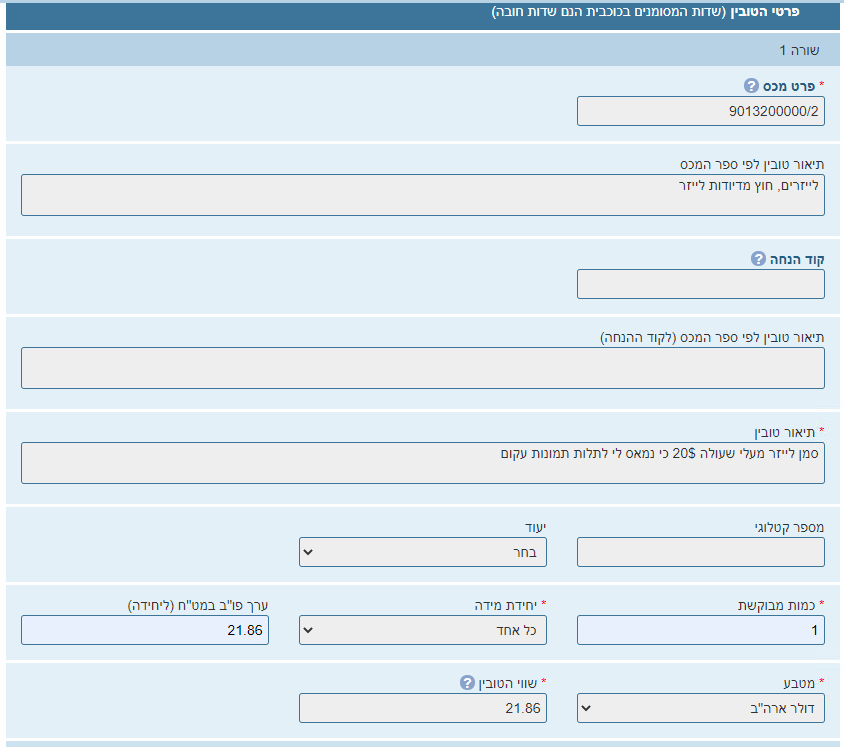Open the מטבע currency dropdown
This screenshot has height=747, width=844.
[x=700, y=708]
